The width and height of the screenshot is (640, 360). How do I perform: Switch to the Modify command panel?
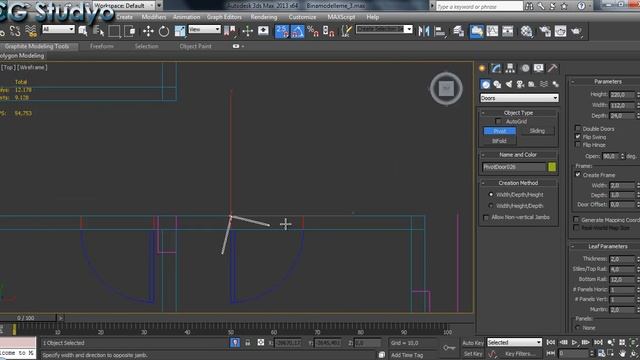click(496, 68)
